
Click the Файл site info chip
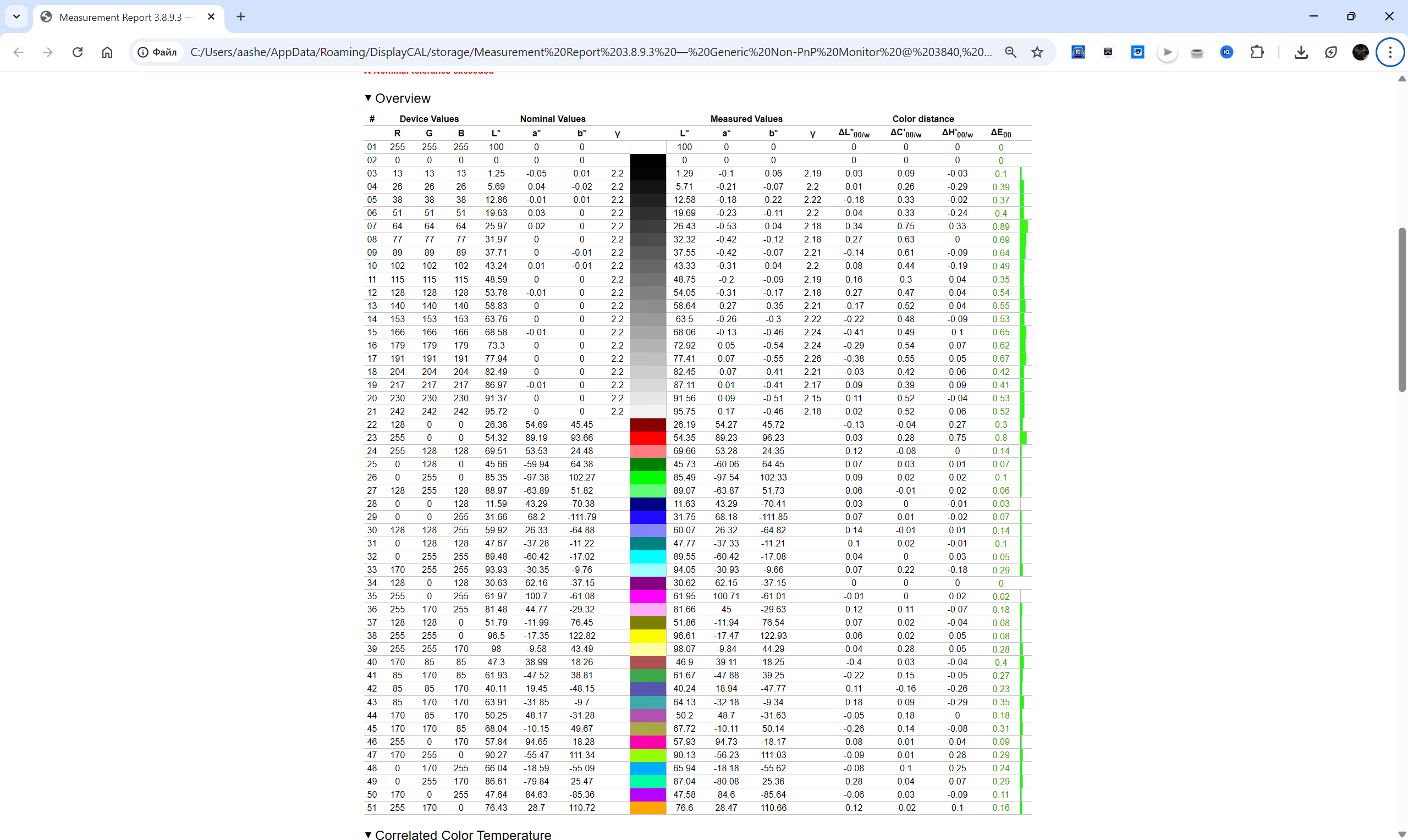point(158,52)
